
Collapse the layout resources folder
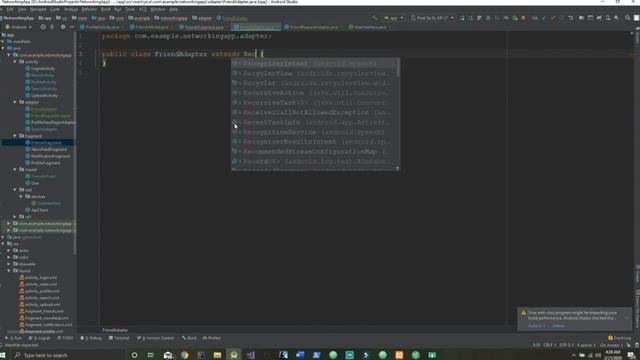click(9, 271)
